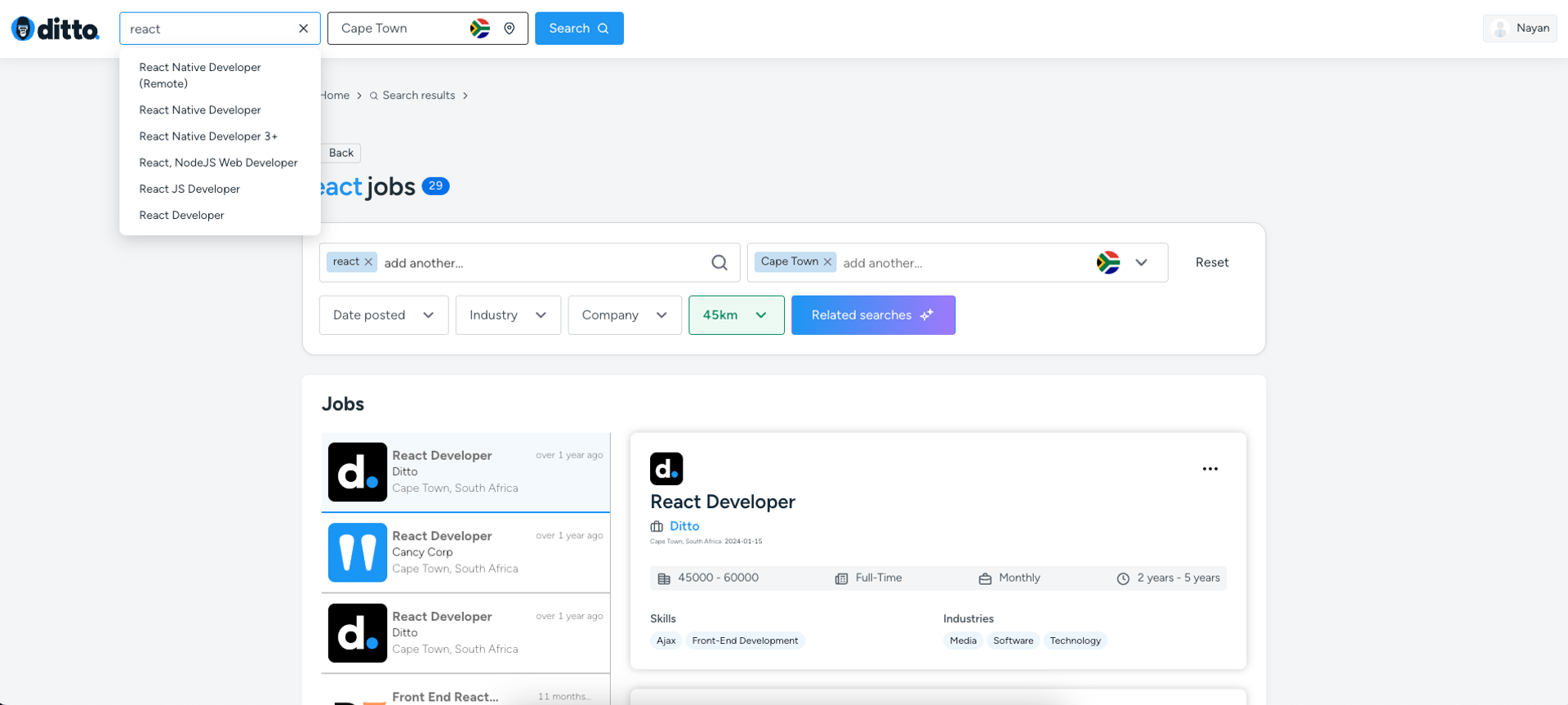This screenshot has width=1568, height=705.
Task: Click the 2 years - 5 years experience
Action: [x=1178, y=578]
